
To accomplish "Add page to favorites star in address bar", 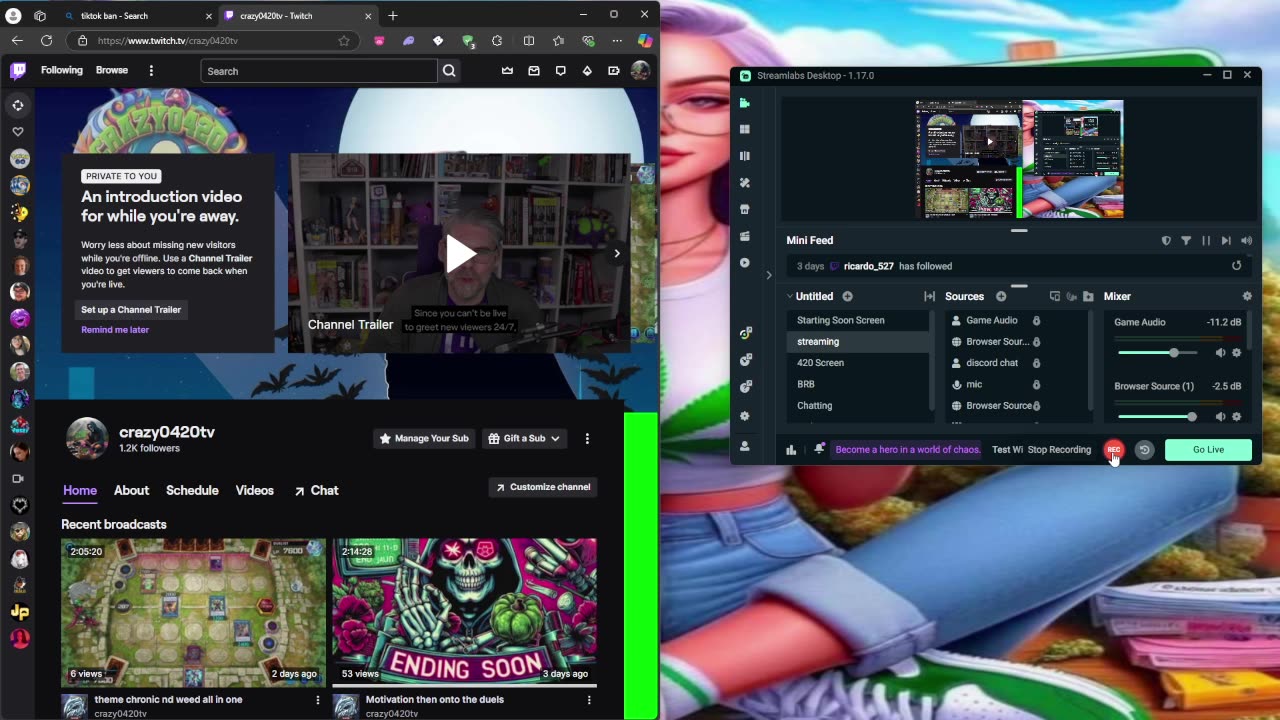I will point(344,41).
